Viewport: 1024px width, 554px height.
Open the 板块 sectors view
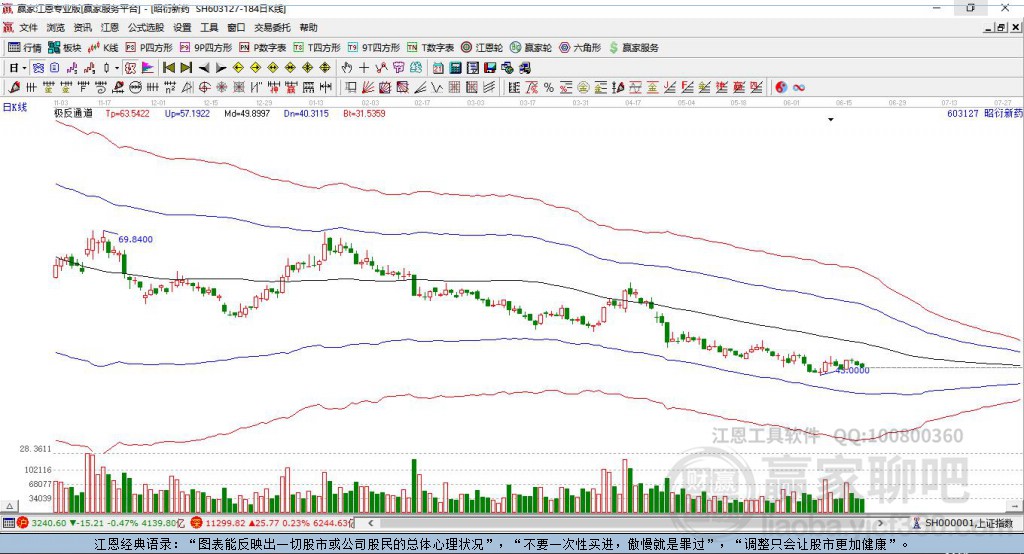(x=64, y=48)
